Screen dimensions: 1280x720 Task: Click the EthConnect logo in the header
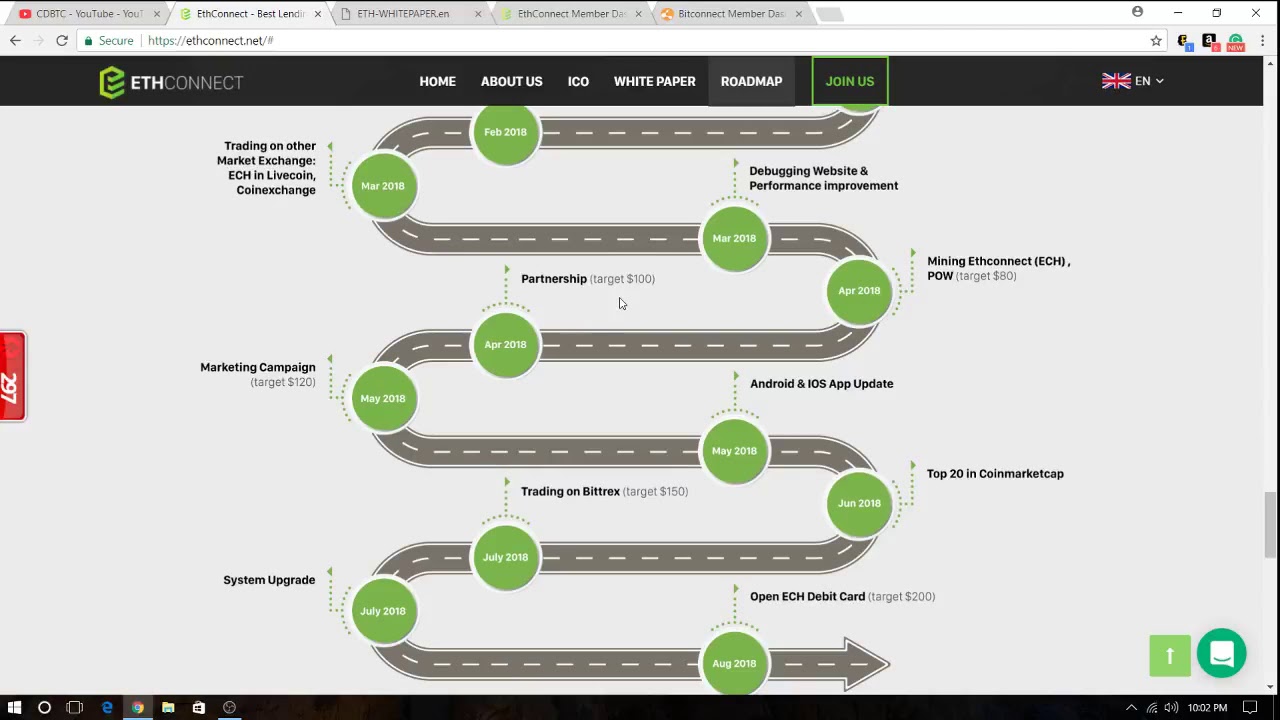pyautogui.click(x=171, y=82)
